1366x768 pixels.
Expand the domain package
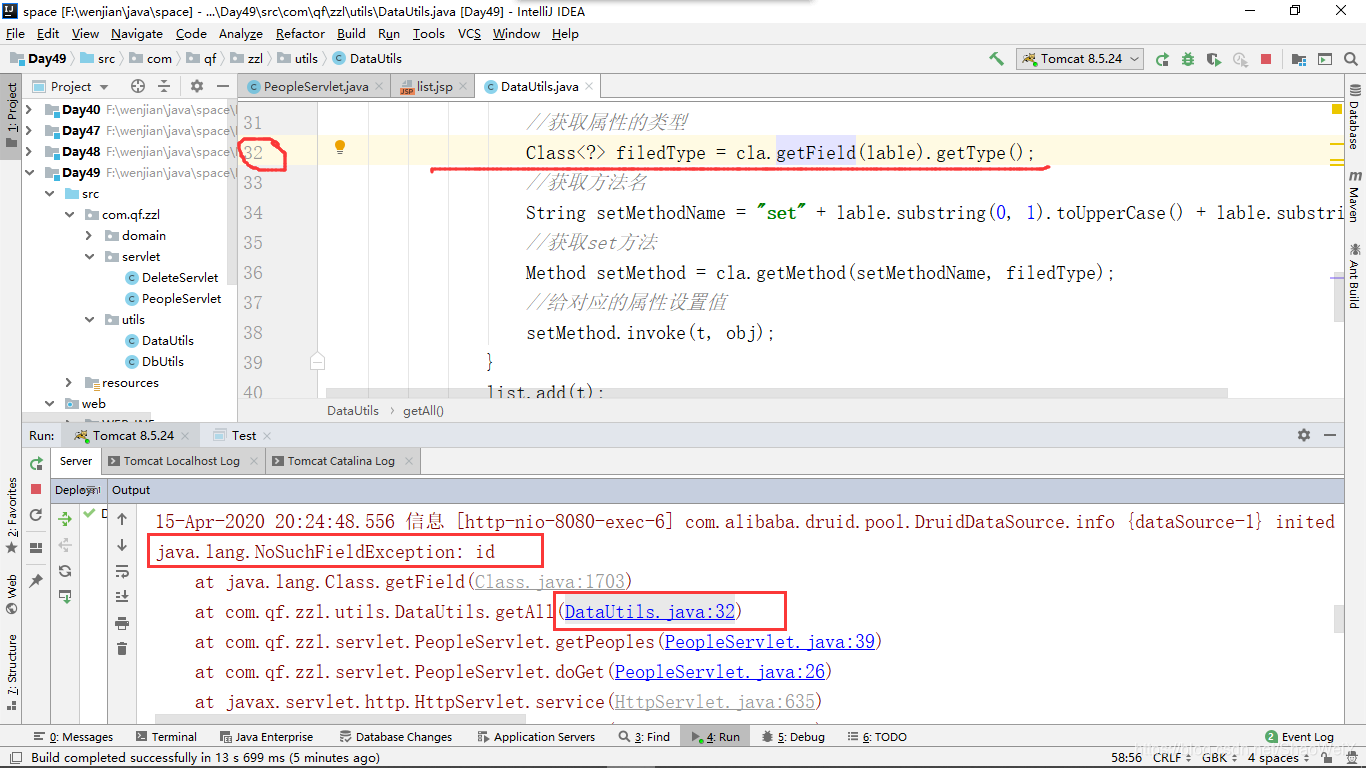click(x=89, y=236)
